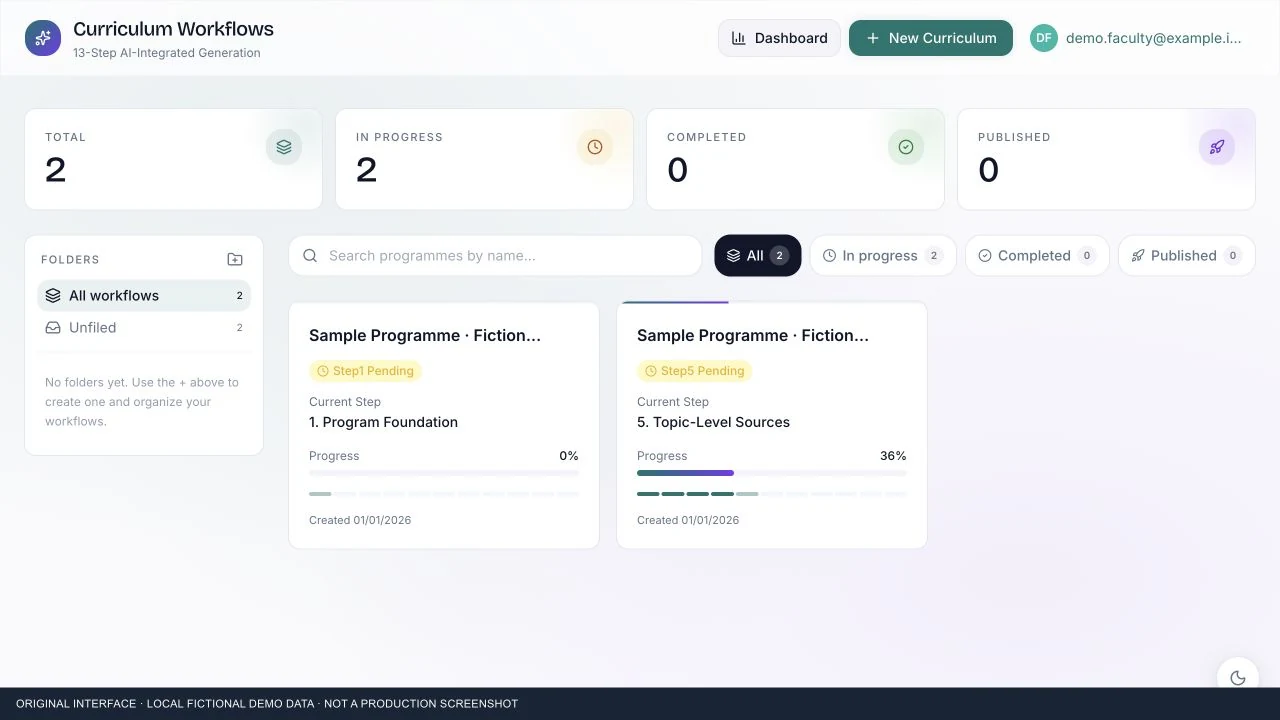Click the Completed card checkmark icon
The height and width of the screenshot is (720, 1280).
906,147
